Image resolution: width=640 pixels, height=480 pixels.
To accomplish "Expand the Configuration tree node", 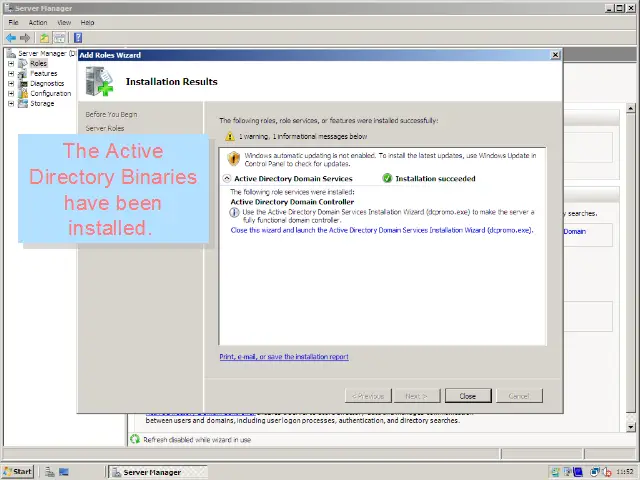I will coord(11,93).
